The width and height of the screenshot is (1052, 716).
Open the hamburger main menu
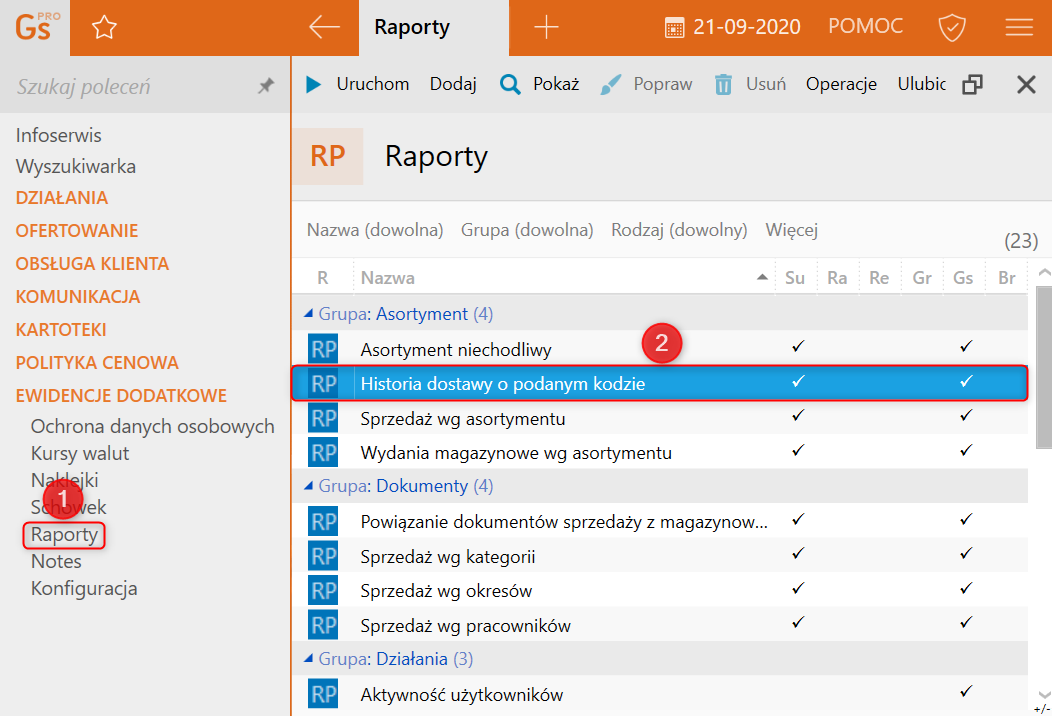click(1019, 28)
